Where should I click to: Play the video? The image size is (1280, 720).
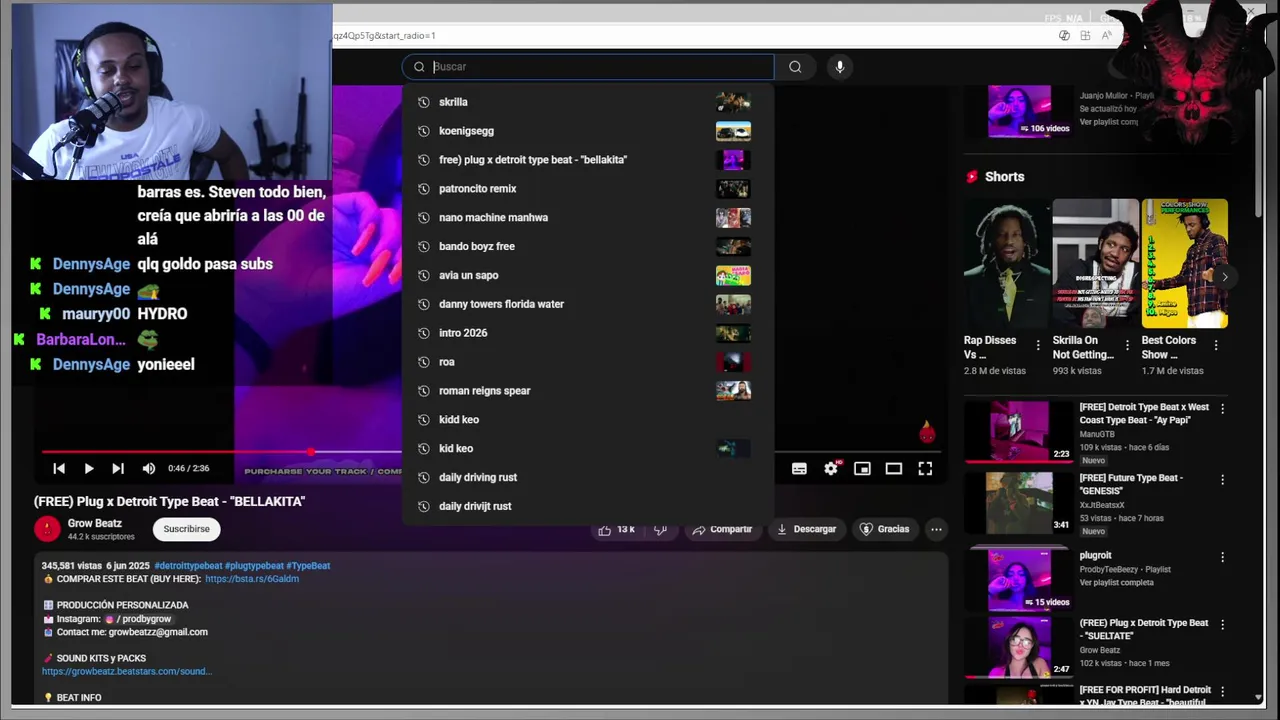pos(88,468)
